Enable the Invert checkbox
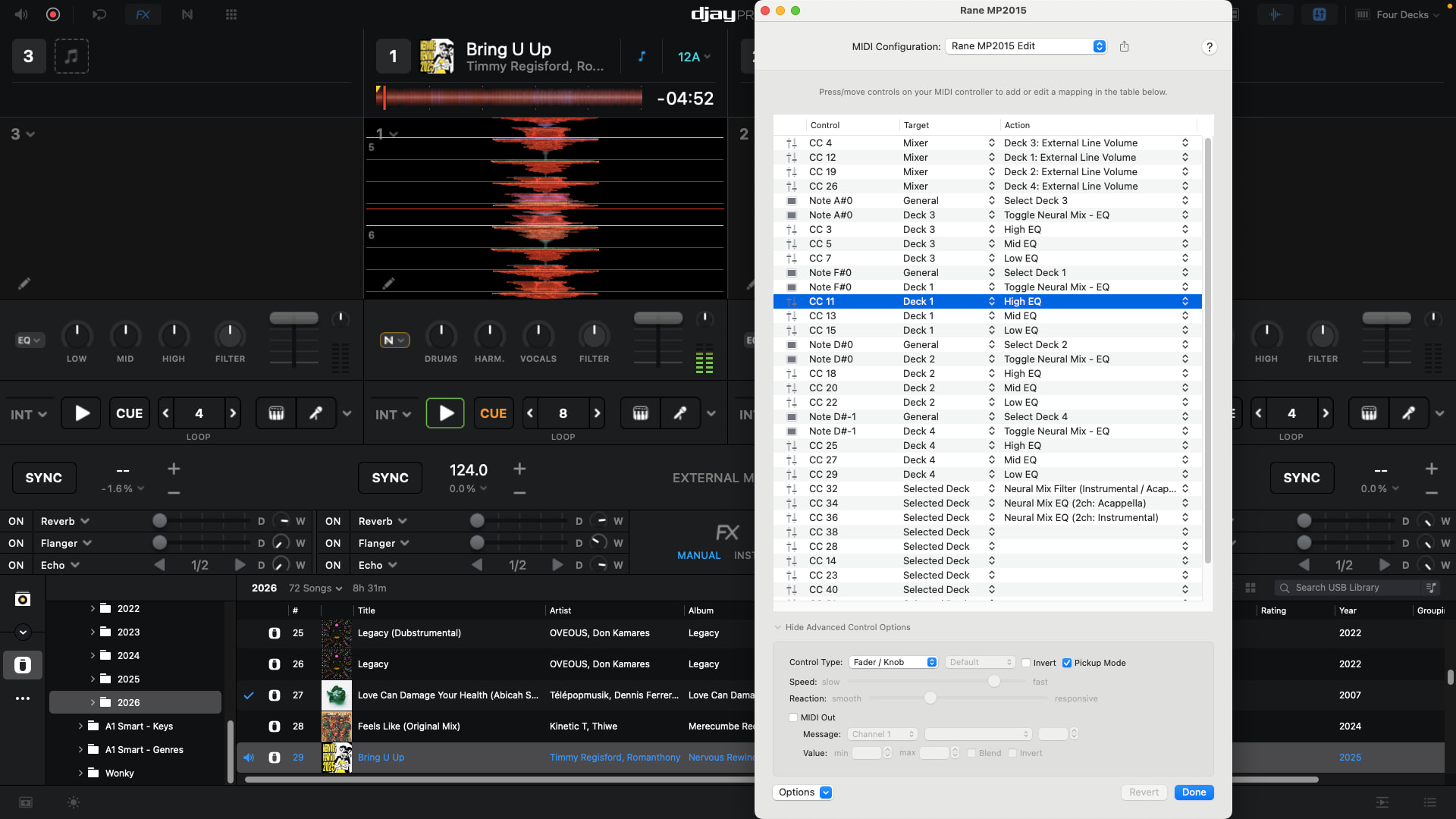The width and height of the screenshot is (1456, 819). tap(1026, 663)
